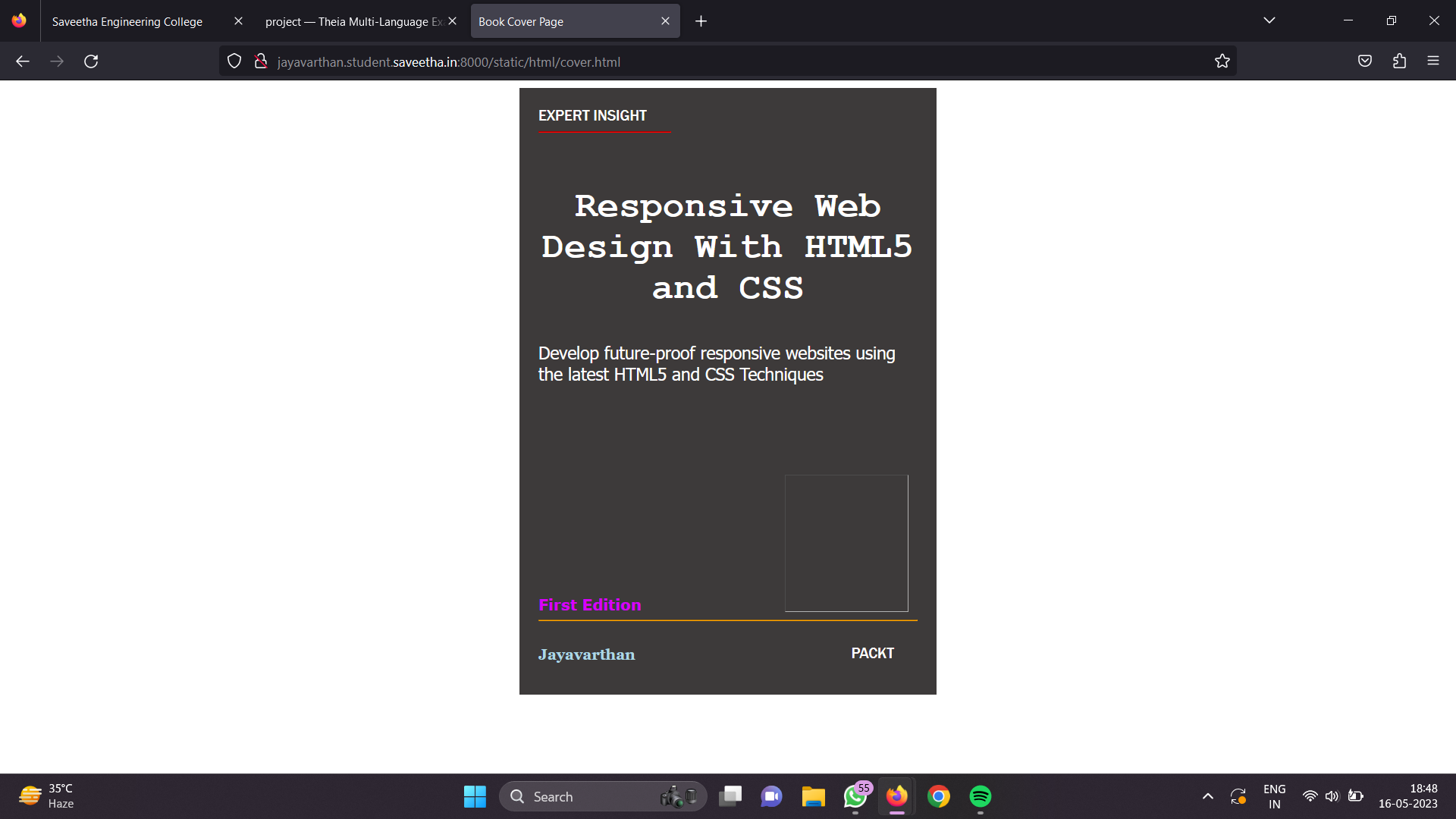Image resolution: width=1456 pixels, height=819 pixels.
Task: Adjust battery level indicator in tray
Action: point(1357,796)
